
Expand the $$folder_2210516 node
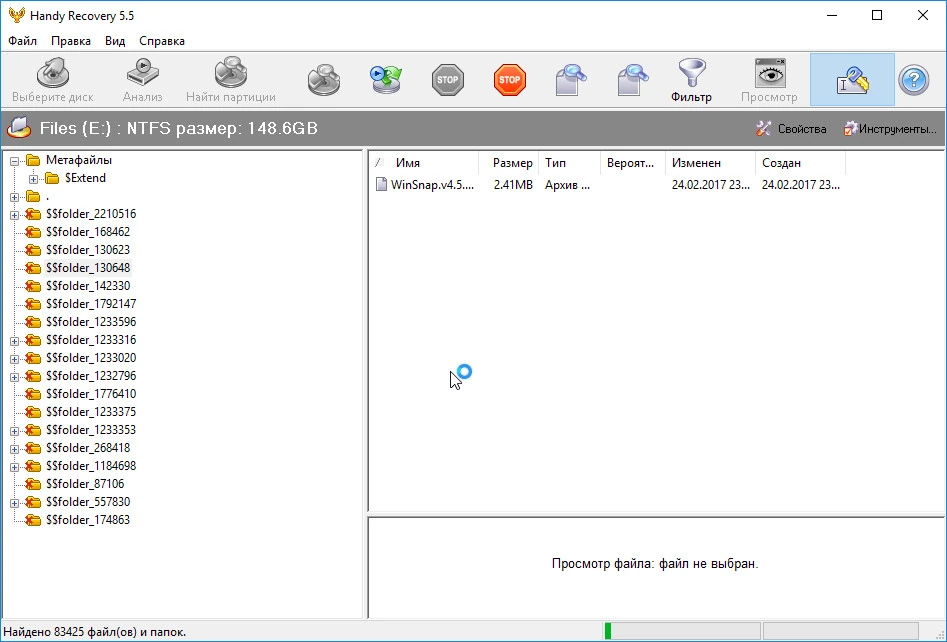14,215
